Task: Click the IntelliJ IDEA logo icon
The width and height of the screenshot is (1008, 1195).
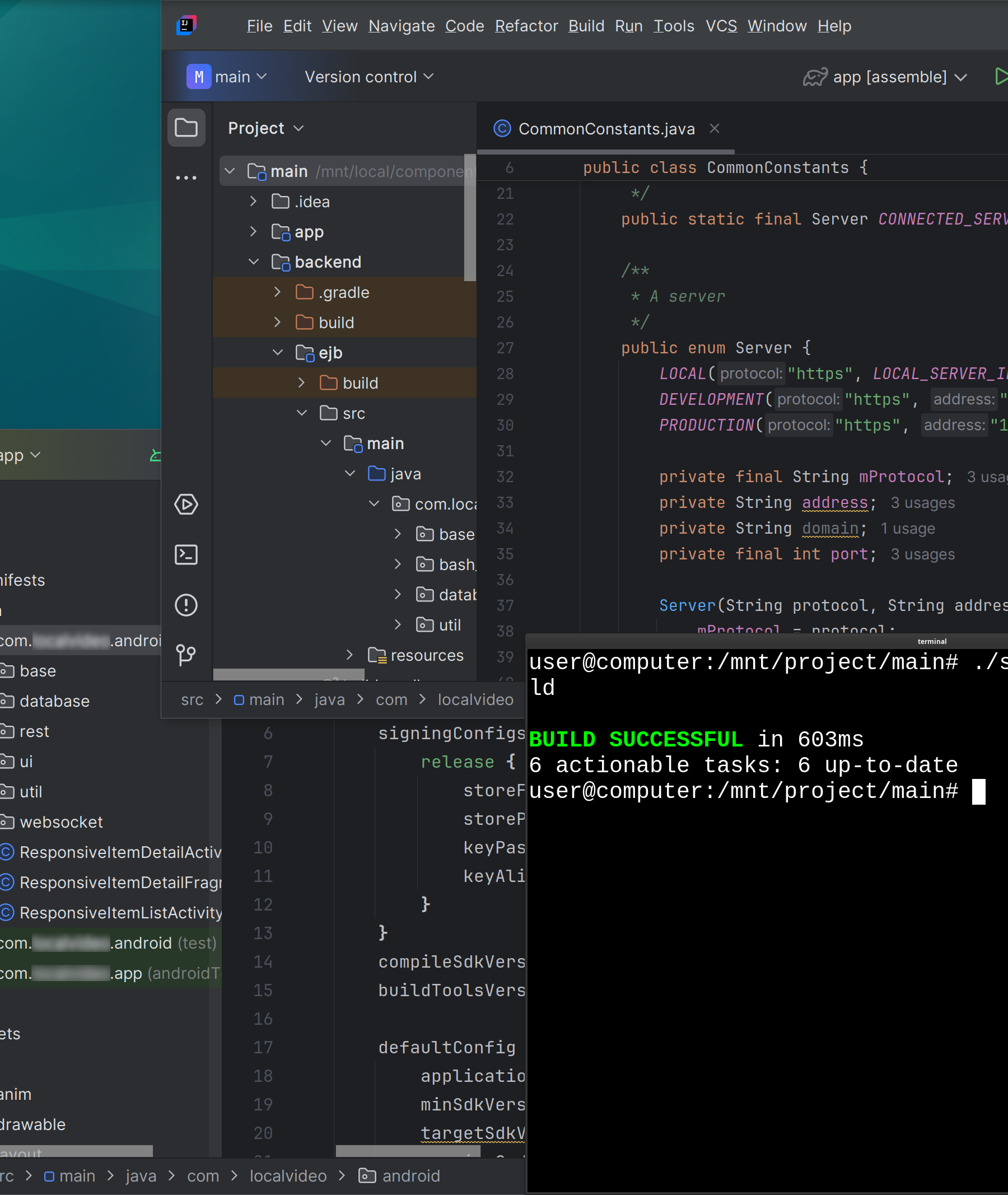Action: [x=186, y=26]
